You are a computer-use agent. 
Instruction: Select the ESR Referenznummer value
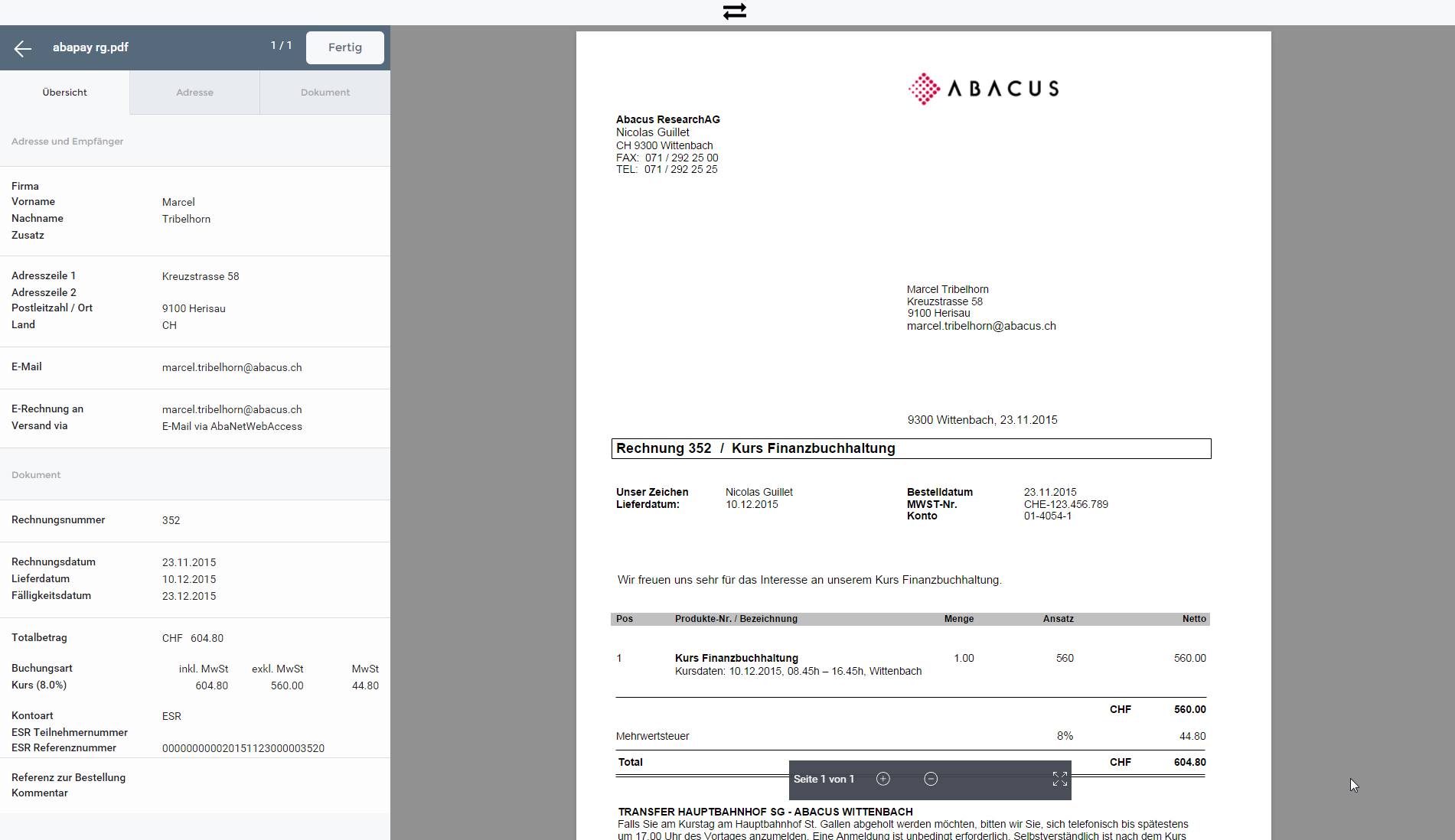[243, 749]
